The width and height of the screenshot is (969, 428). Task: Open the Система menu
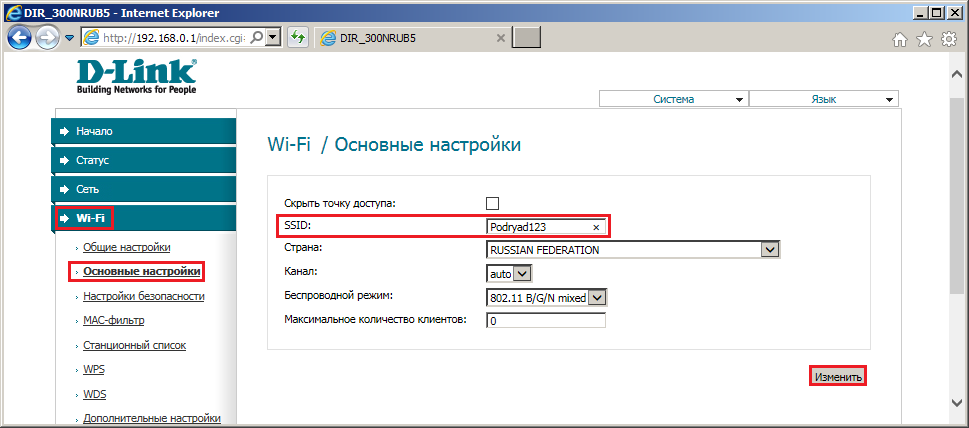click(x=674, y=99)
